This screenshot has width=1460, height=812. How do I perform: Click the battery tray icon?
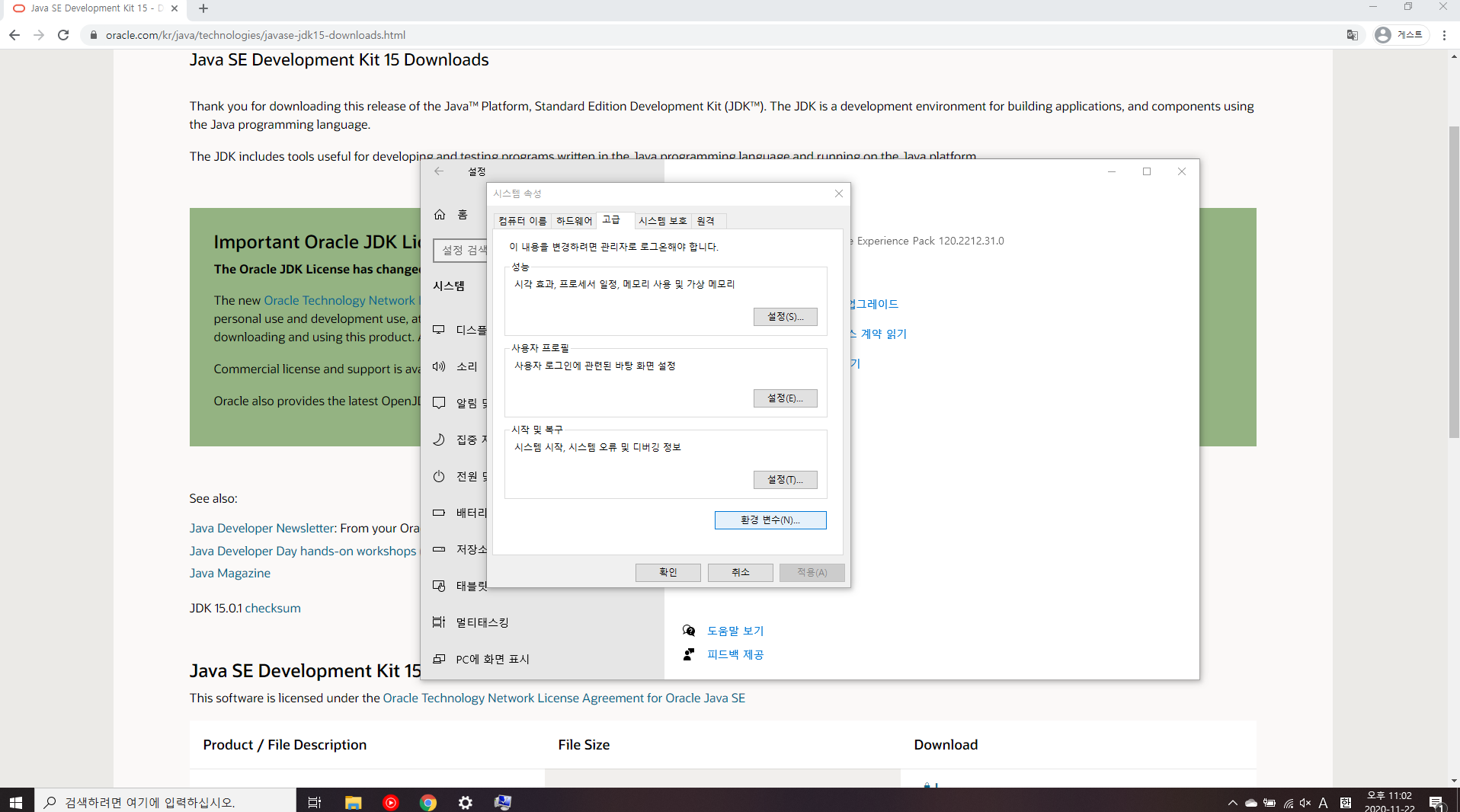pos(1269,803)
